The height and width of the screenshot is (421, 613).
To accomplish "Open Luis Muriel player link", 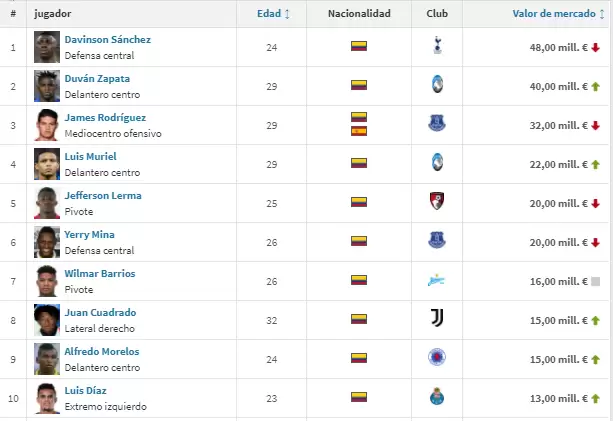I will pyautogui.click(x=90, y=157).
